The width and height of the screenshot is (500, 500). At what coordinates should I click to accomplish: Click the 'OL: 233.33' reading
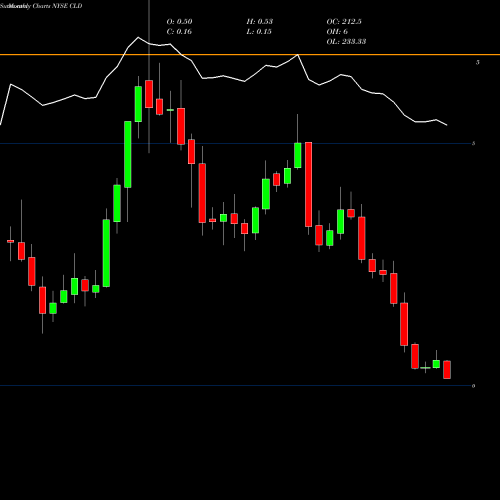[x=346, y=42]
